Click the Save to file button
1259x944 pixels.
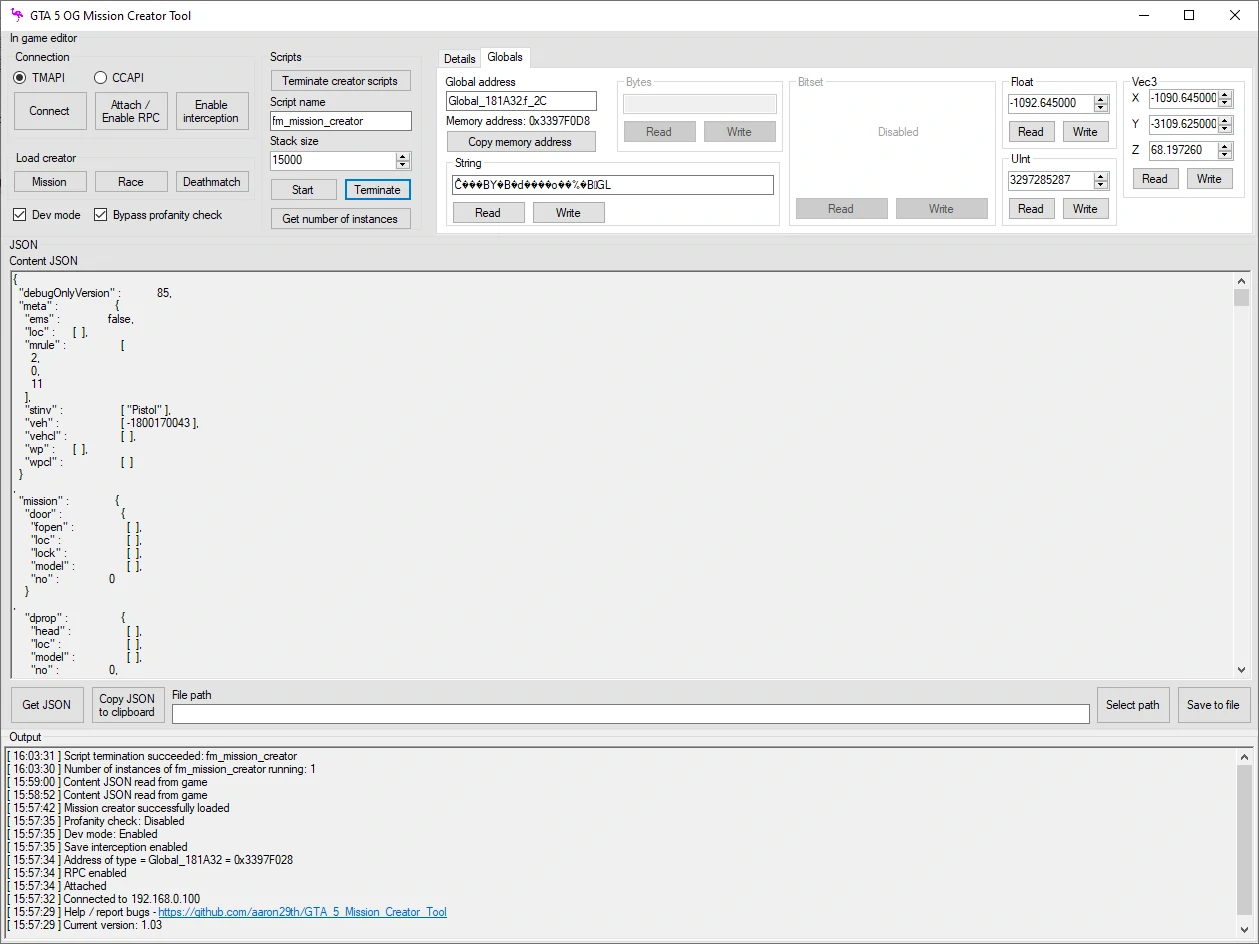point(1213,705)
